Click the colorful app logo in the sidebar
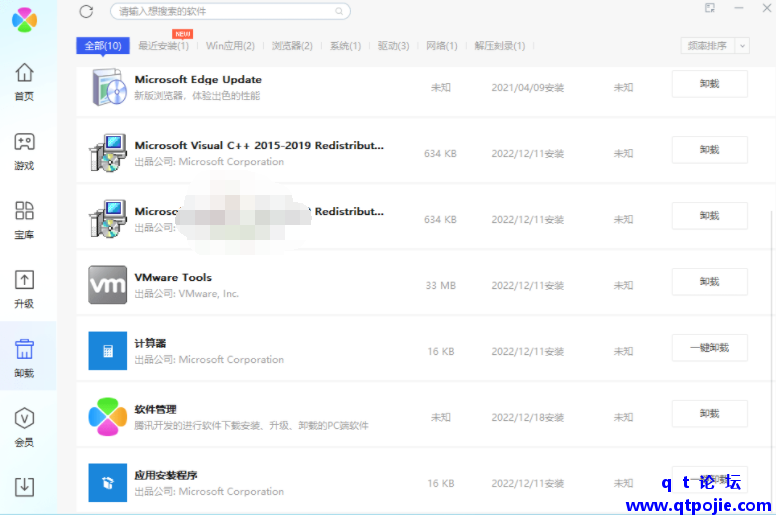776x520 pixels. pyautogui.click(x=24, y=20)
